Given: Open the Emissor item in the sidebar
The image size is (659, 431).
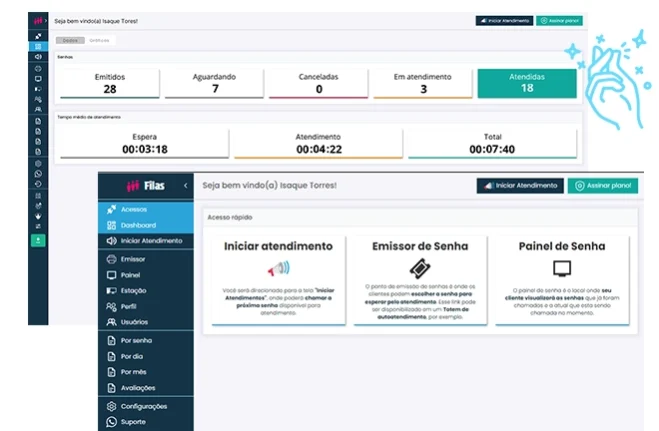Looking at the screenshot, I should (133, 259).
